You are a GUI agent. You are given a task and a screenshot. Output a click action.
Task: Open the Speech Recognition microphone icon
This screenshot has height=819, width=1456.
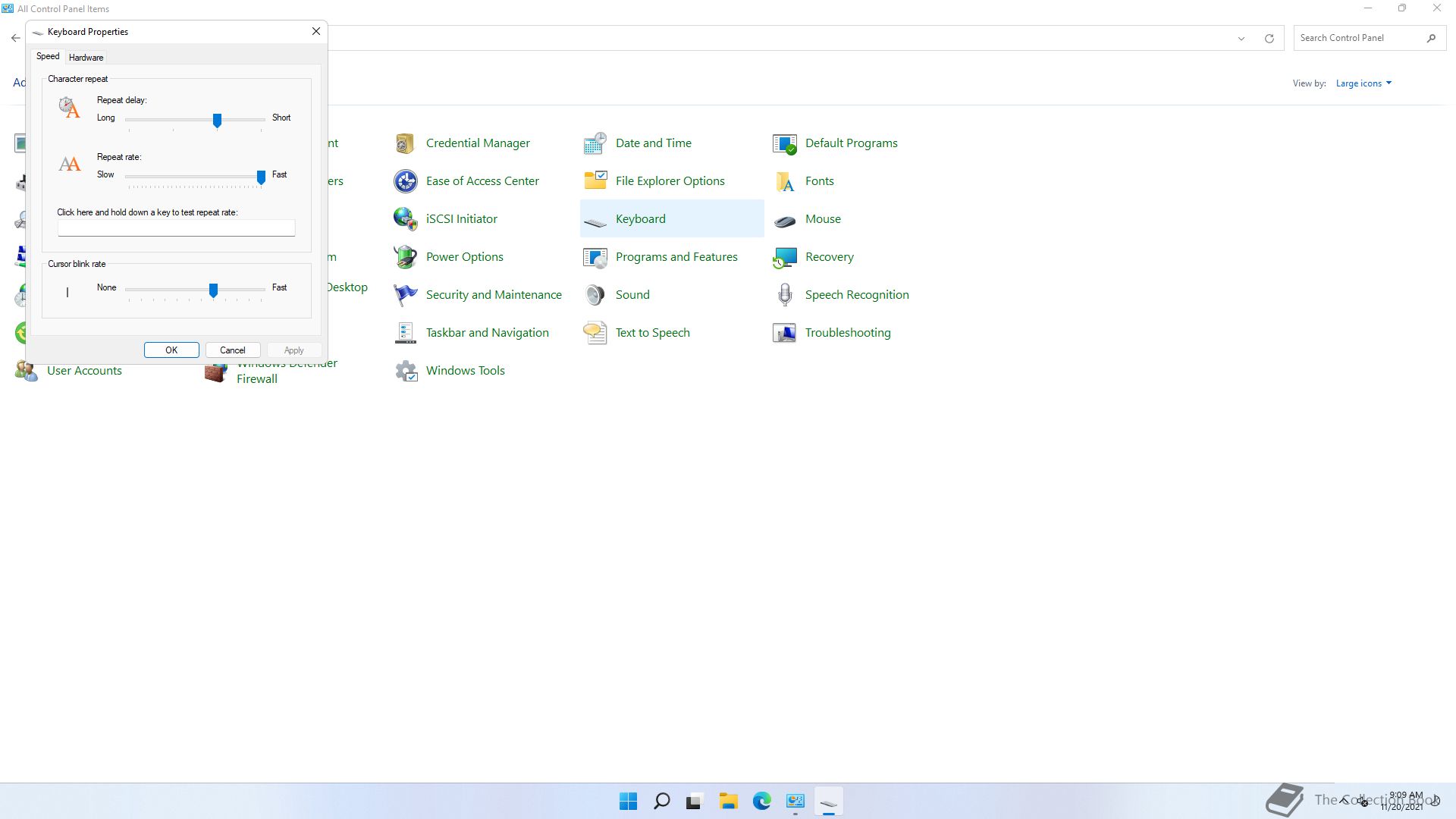(x=784, y=295)
